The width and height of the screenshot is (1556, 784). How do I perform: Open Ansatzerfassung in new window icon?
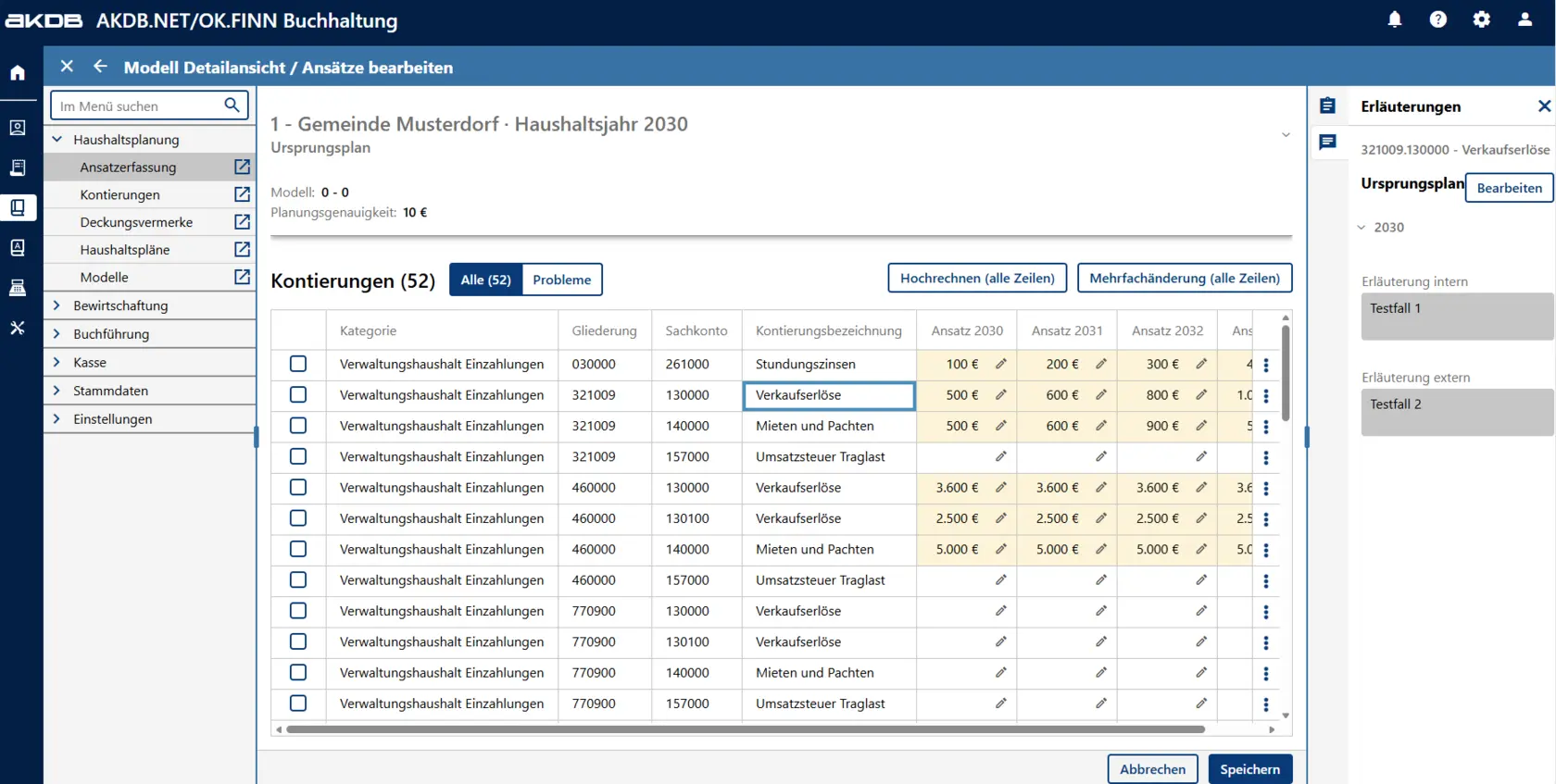[x=242, y=167]
